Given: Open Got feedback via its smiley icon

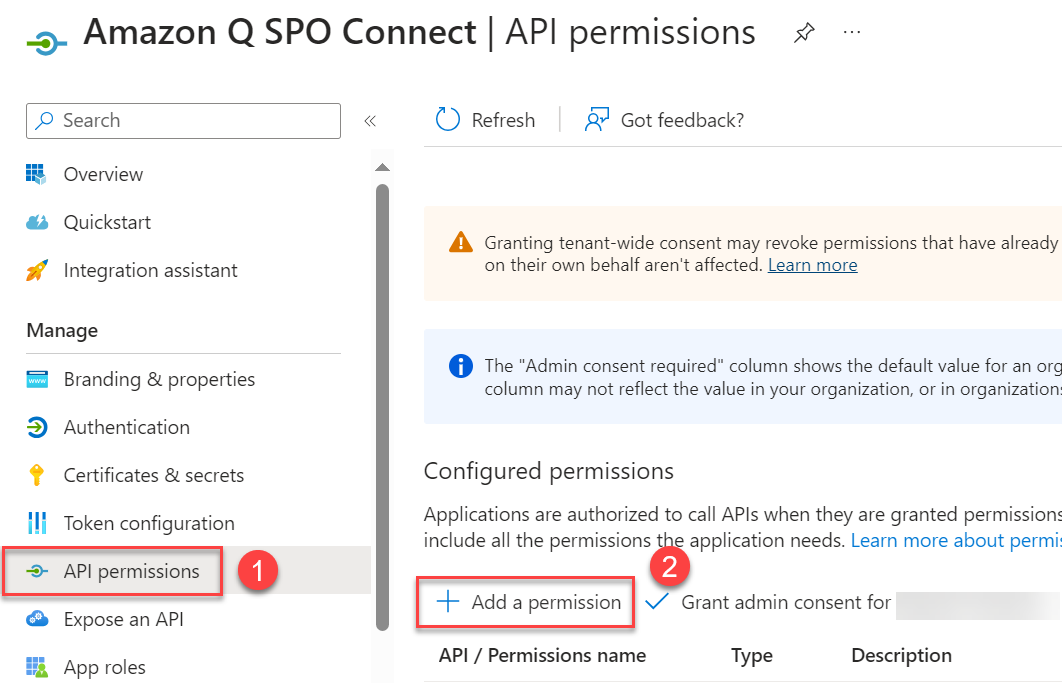Looking at the screenshot, I should pos(596,119).
